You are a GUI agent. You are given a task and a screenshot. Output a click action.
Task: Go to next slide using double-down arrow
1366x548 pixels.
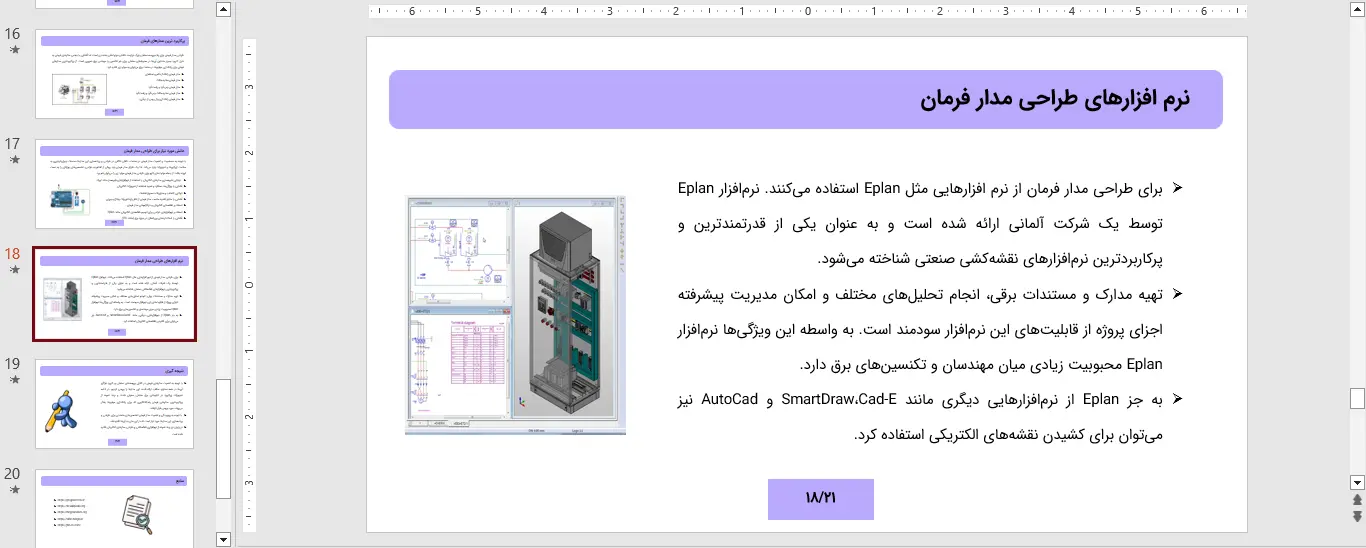[x=1357, y=516]
